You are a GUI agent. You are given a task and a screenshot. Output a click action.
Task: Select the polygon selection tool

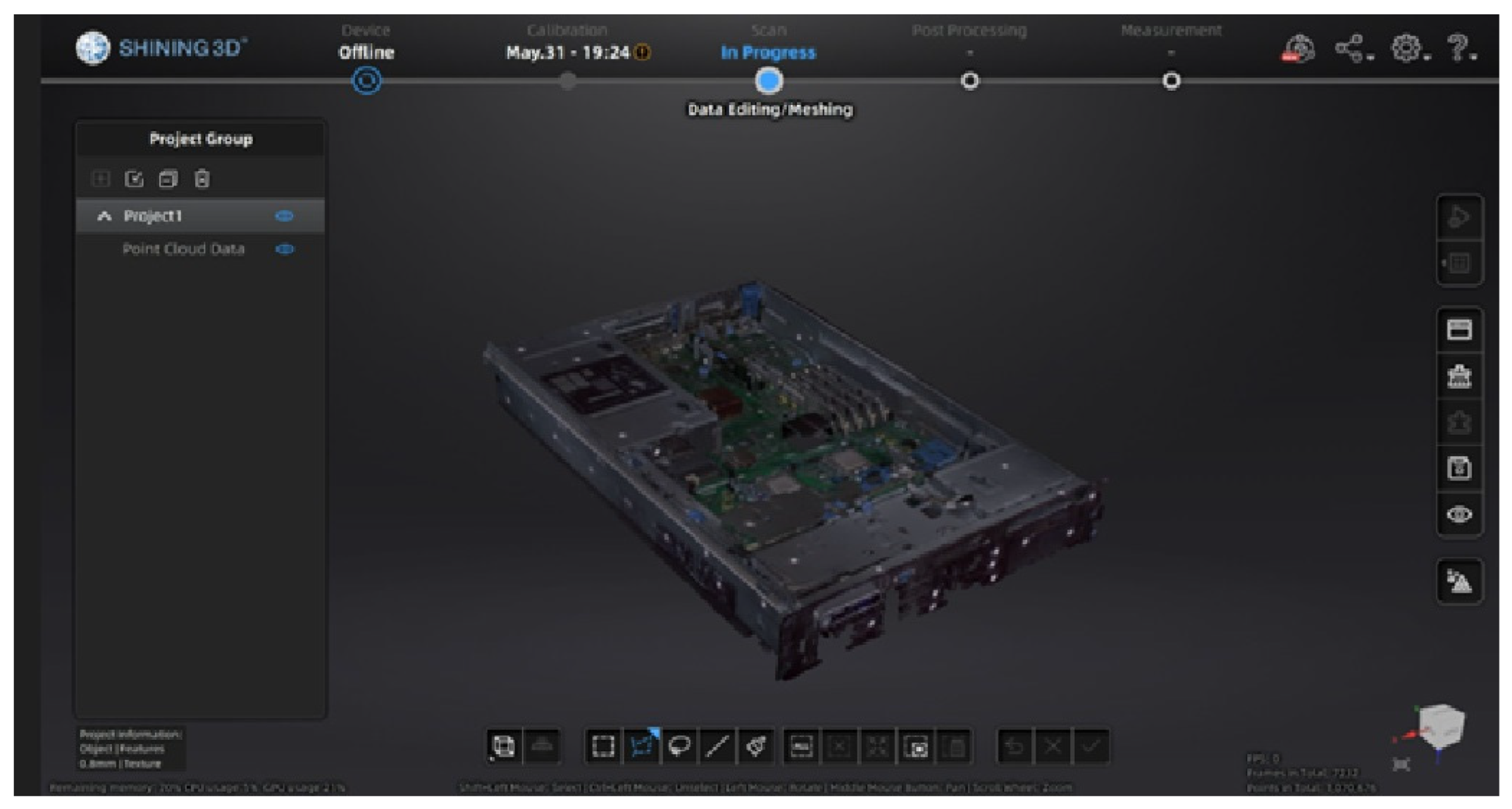click(641, 746)
